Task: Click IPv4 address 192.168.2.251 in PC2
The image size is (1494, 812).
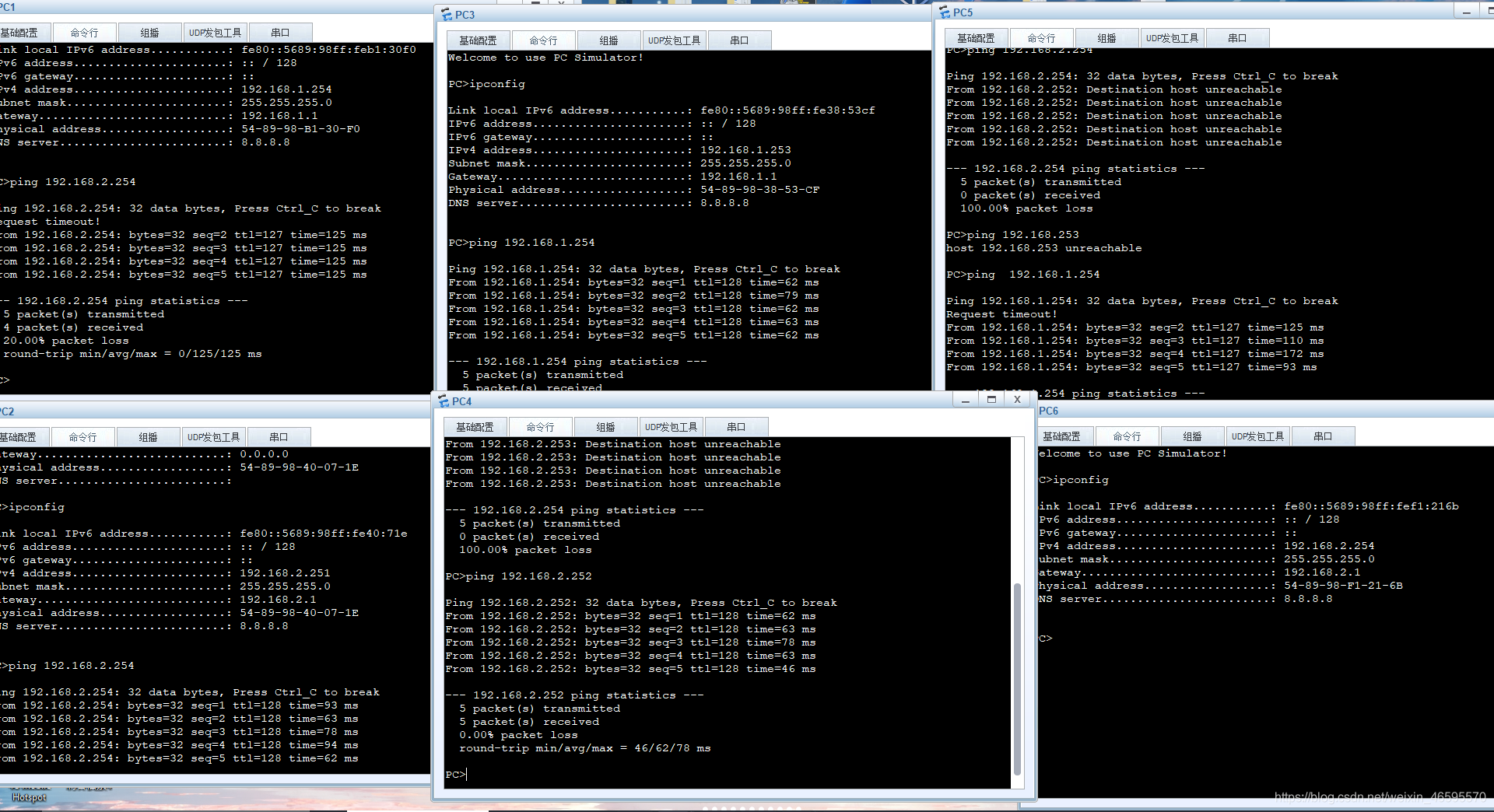Action: (x=285, y=573)
